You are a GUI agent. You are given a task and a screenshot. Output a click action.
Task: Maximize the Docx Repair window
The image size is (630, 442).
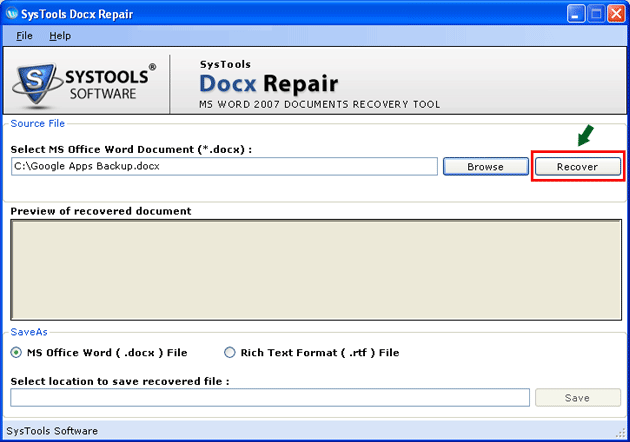[594, 14]
